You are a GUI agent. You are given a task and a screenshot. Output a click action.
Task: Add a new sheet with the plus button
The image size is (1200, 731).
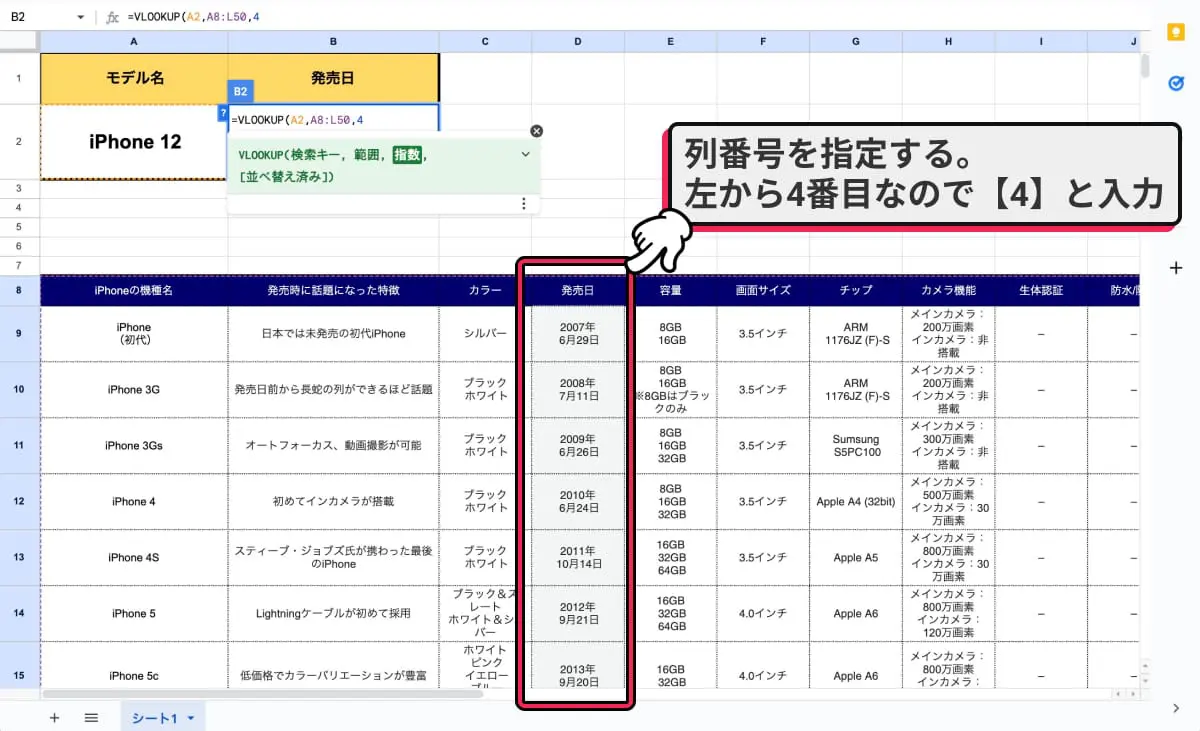(54, 718)
